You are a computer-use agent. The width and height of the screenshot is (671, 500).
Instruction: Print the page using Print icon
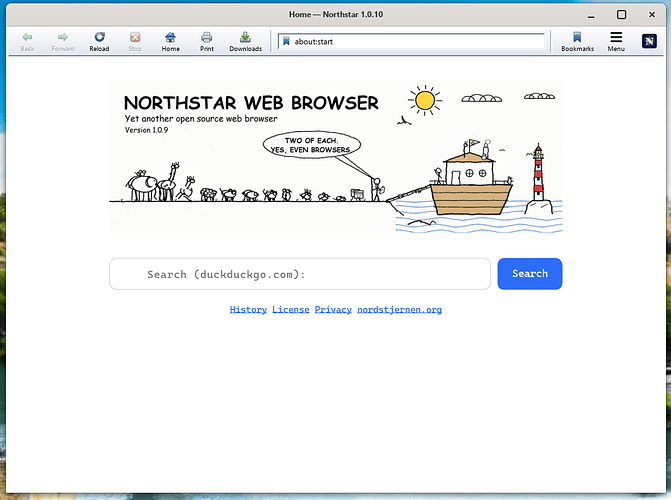pos(207,42)
